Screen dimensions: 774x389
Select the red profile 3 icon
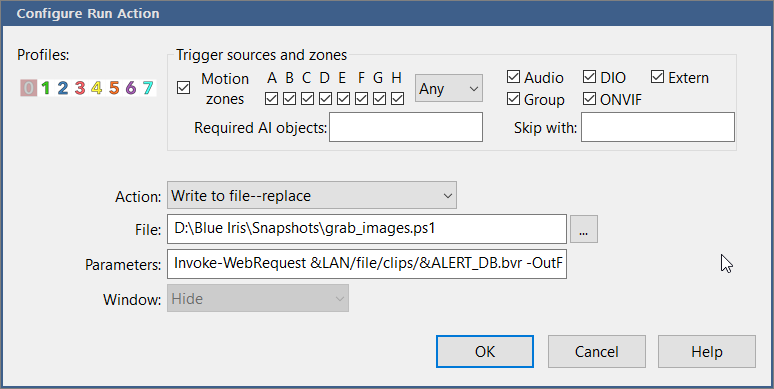tap(80, 88)
